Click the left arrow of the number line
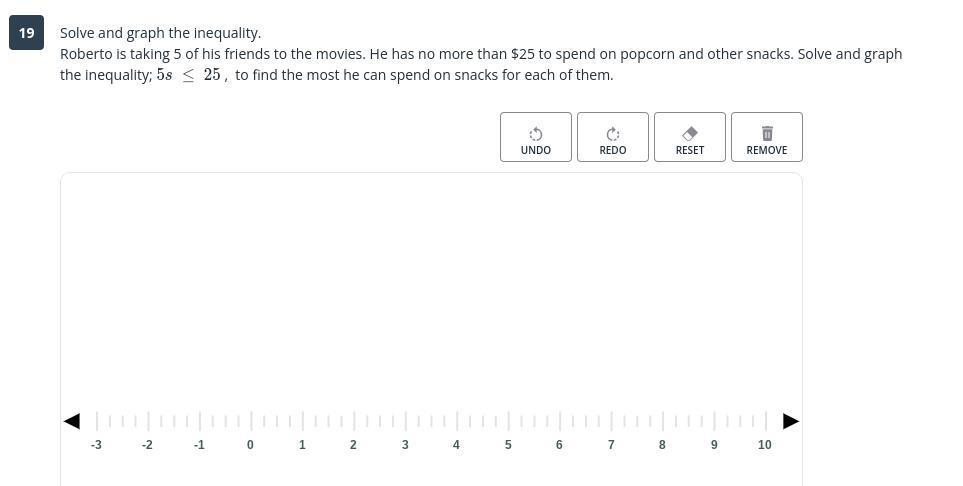Screen dimensions: 963x486 pyautogui.click(x=72, y=421)
